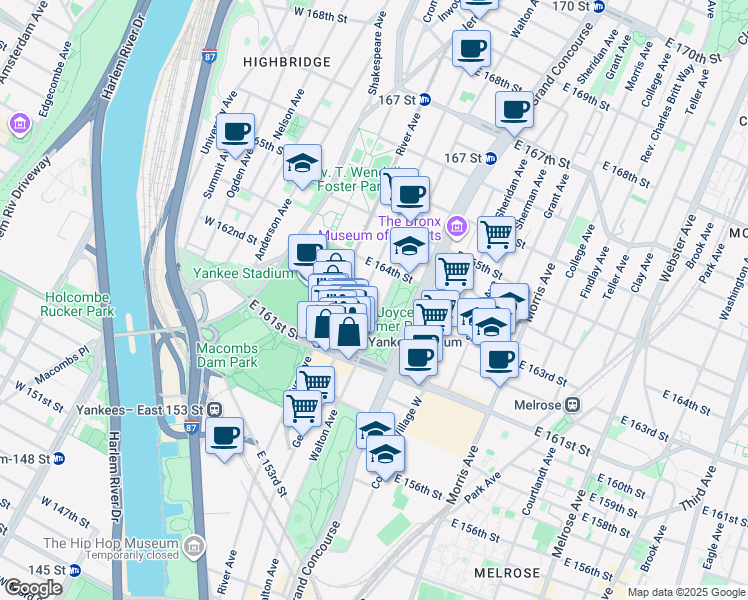The height and width of the screenshot is (600, 748).
Task: Open the coffee marker near Summit Ave
Action: (x=235, y=133)
